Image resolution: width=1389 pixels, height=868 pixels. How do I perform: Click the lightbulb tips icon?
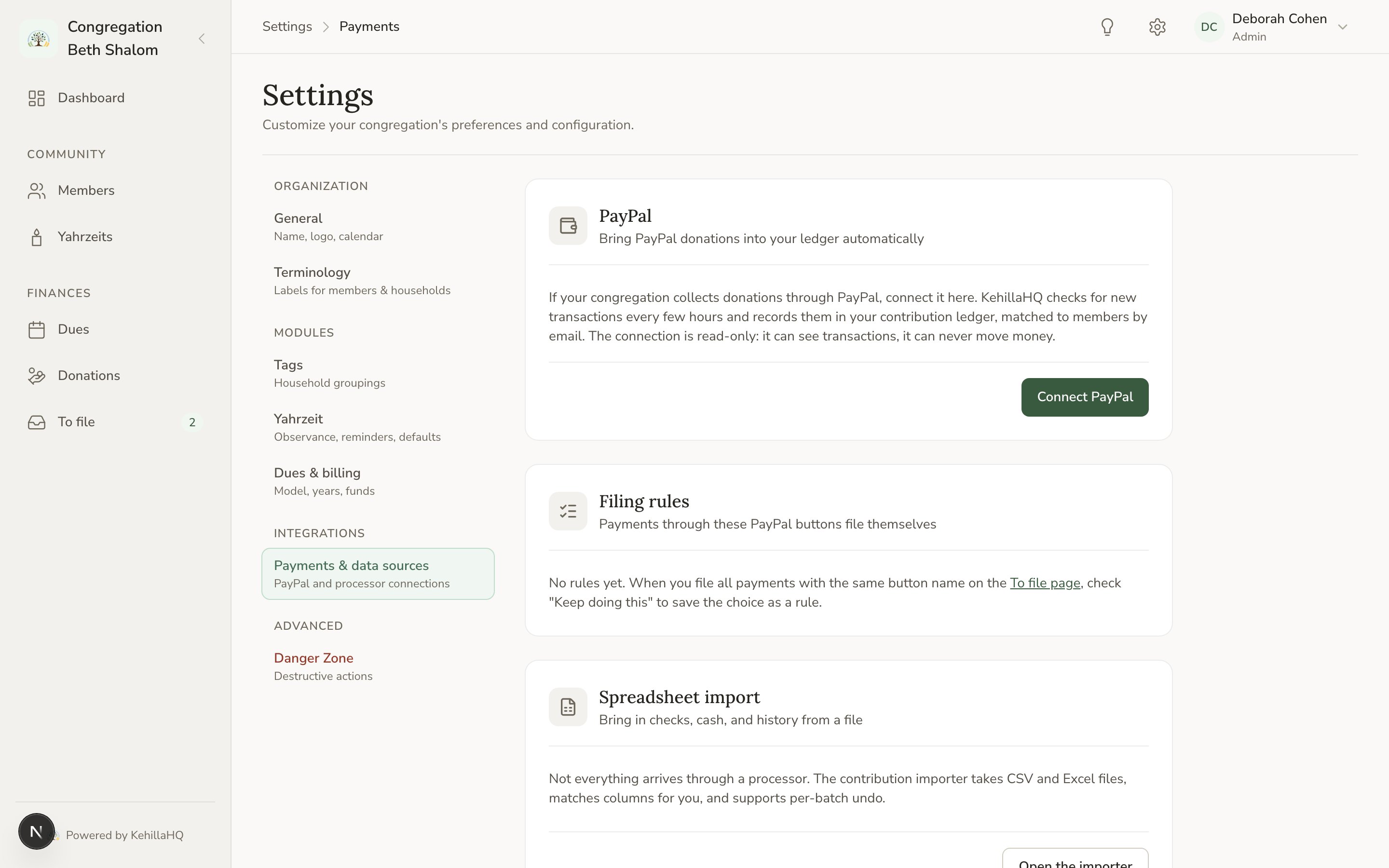(x=1107, y=27)
